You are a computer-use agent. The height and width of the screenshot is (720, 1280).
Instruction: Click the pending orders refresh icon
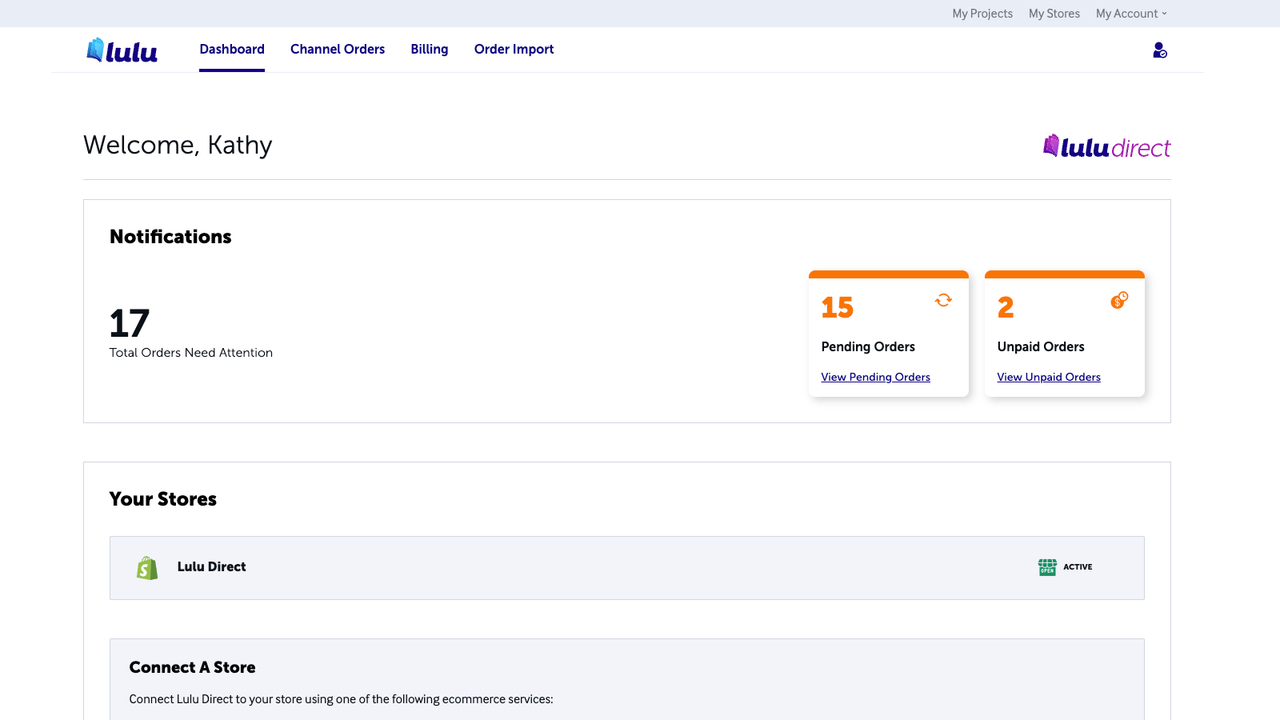943,300
